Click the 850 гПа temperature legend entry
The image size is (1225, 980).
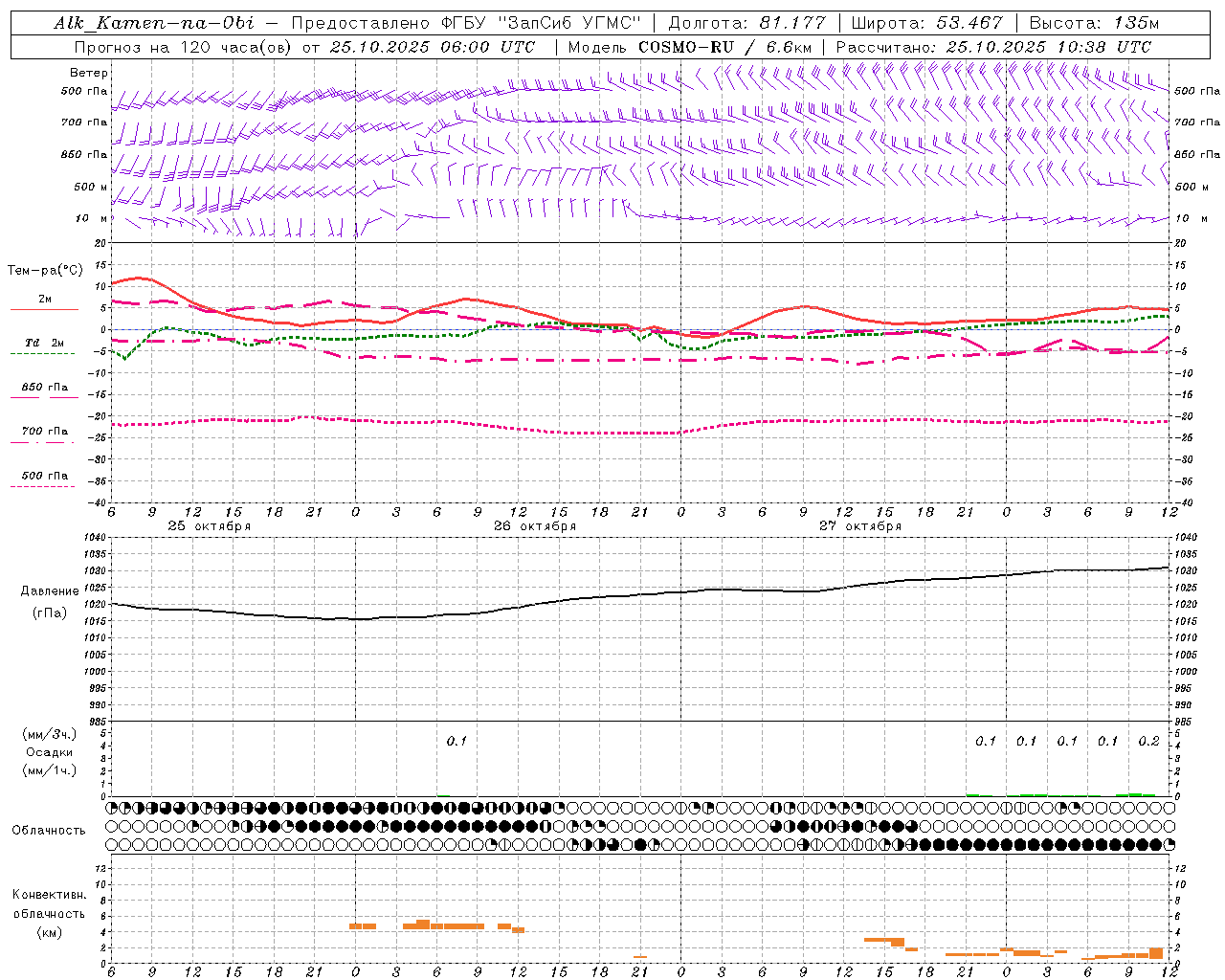[45, 388]
